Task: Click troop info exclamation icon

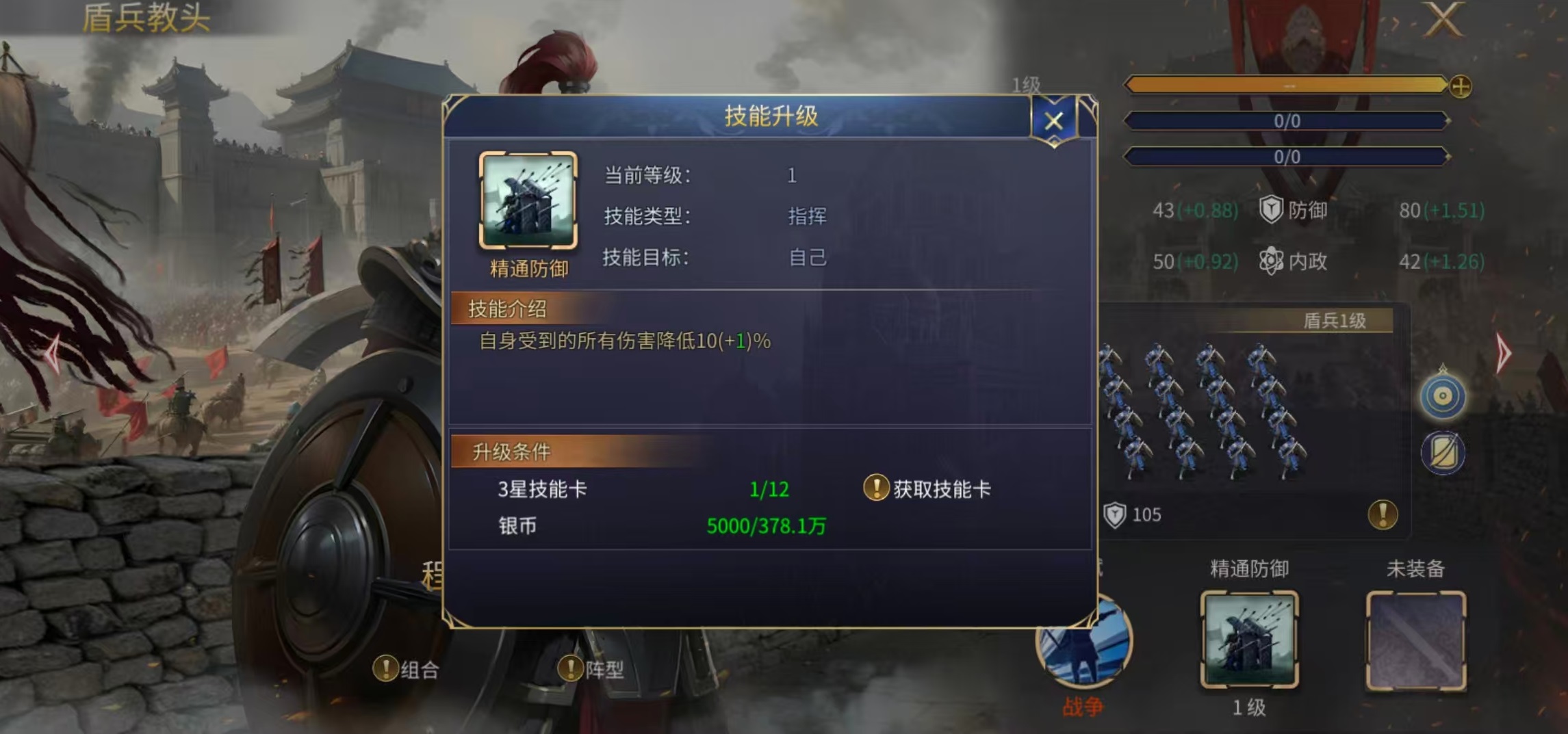Action: point(1383,514)
